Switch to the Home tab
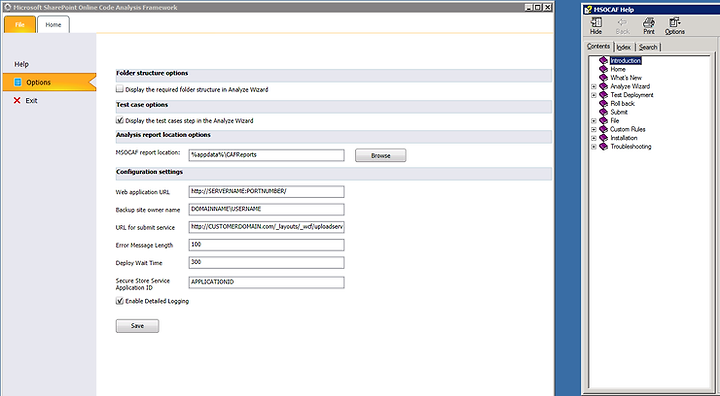This screenshot has width=720, height=396. [x=53, y=25]
